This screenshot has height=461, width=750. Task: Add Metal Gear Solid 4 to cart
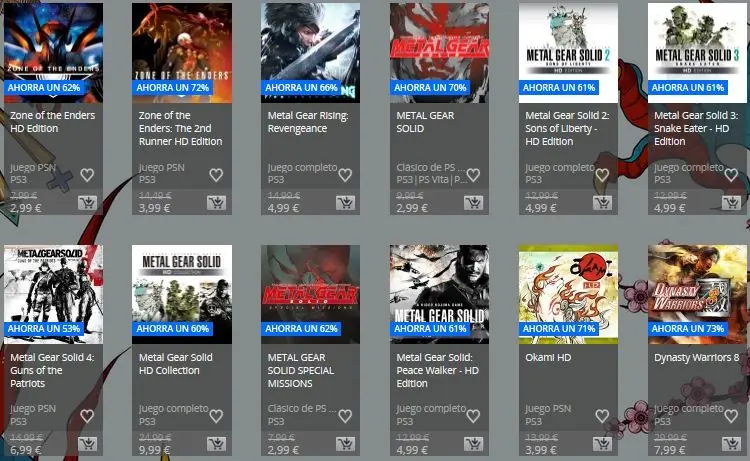click(x=88, y=444)
